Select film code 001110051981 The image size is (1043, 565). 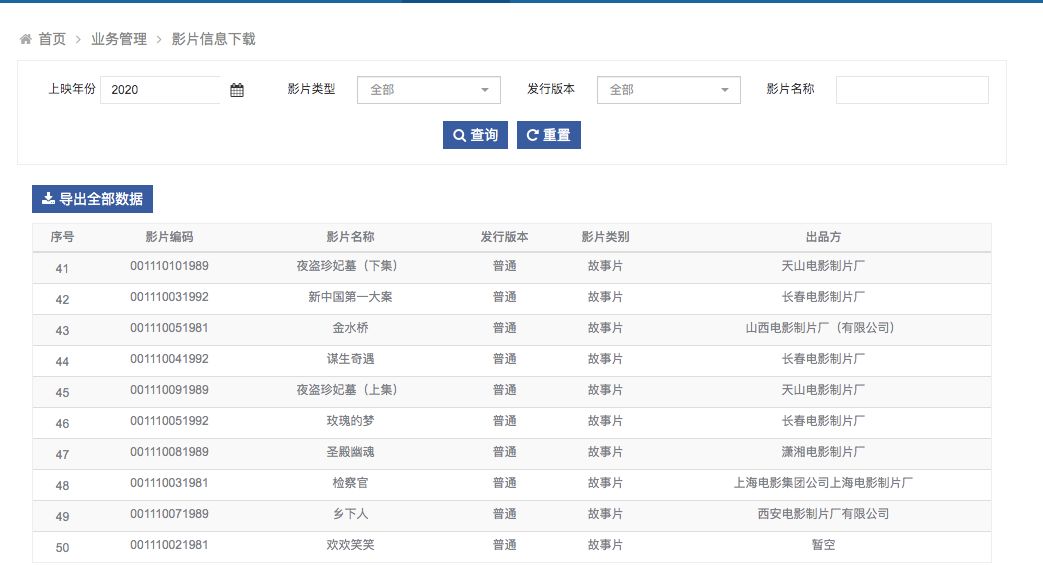[x=169, y=328]
